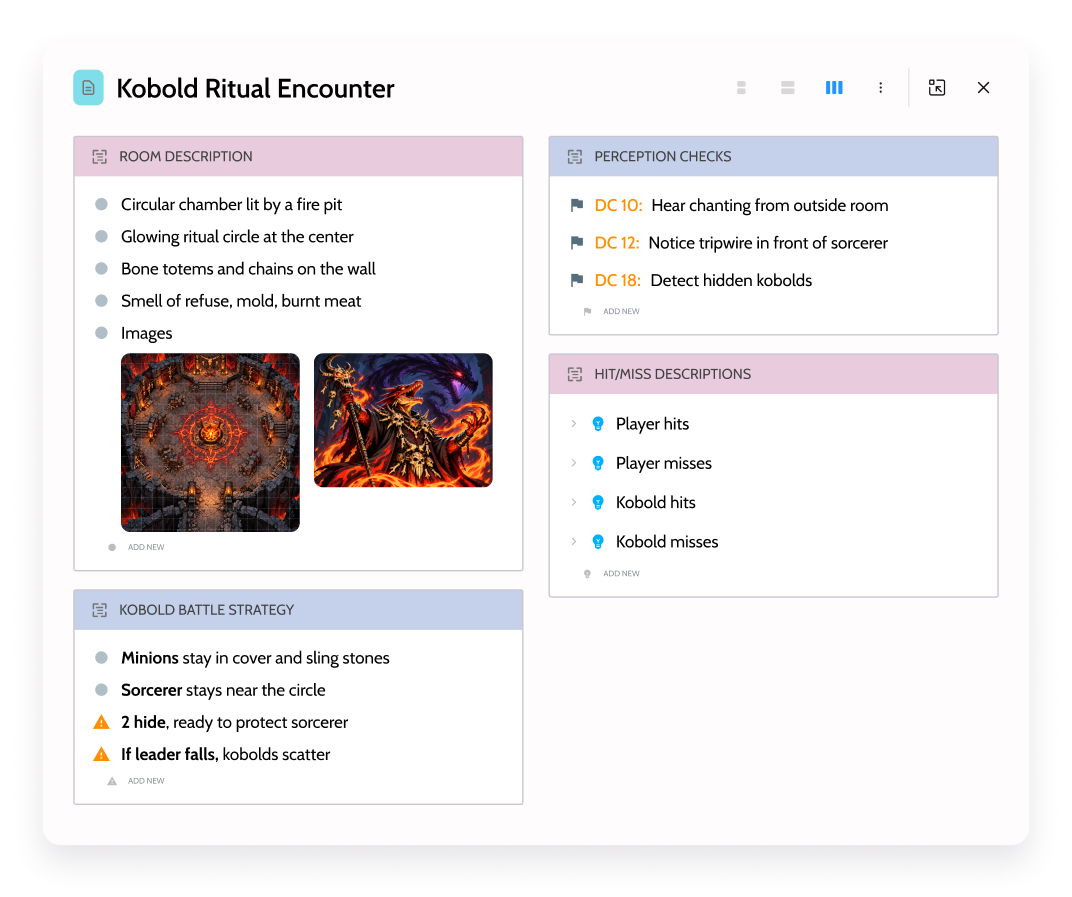The height and width of the screenshot is (897, 1072).
Task: Switch to two-row layout view
Action: click(x=788, y=88)
